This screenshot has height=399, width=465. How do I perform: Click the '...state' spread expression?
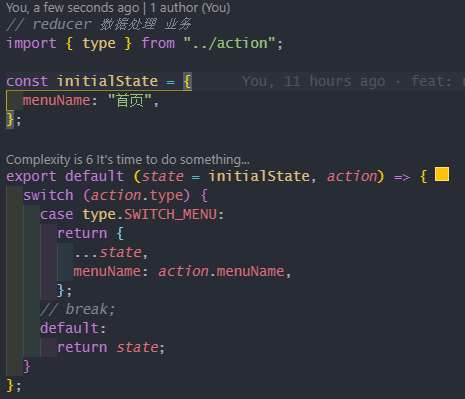[x=108, y=252]
